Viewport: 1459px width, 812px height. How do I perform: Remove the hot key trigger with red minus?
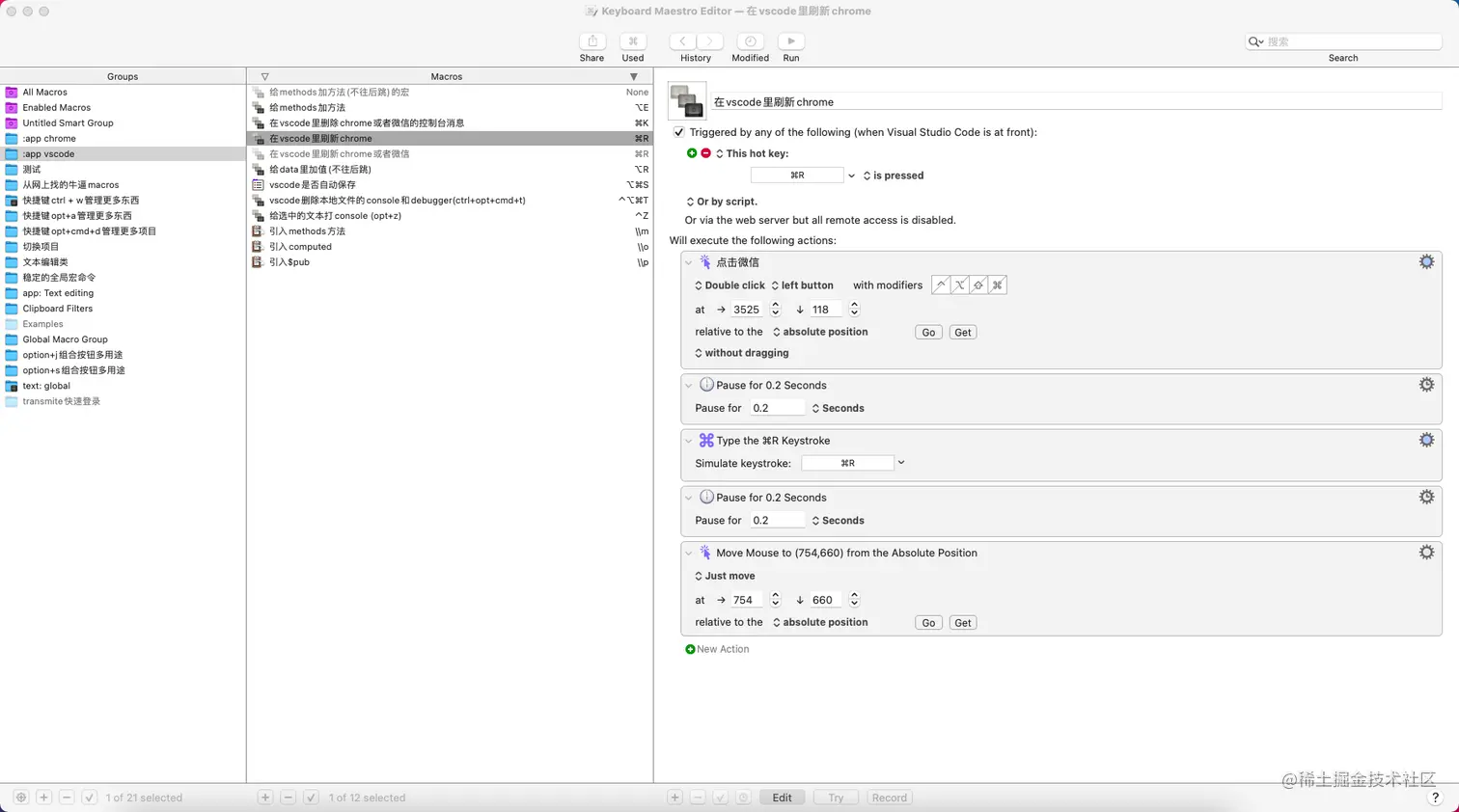click(x=705, y=153)
